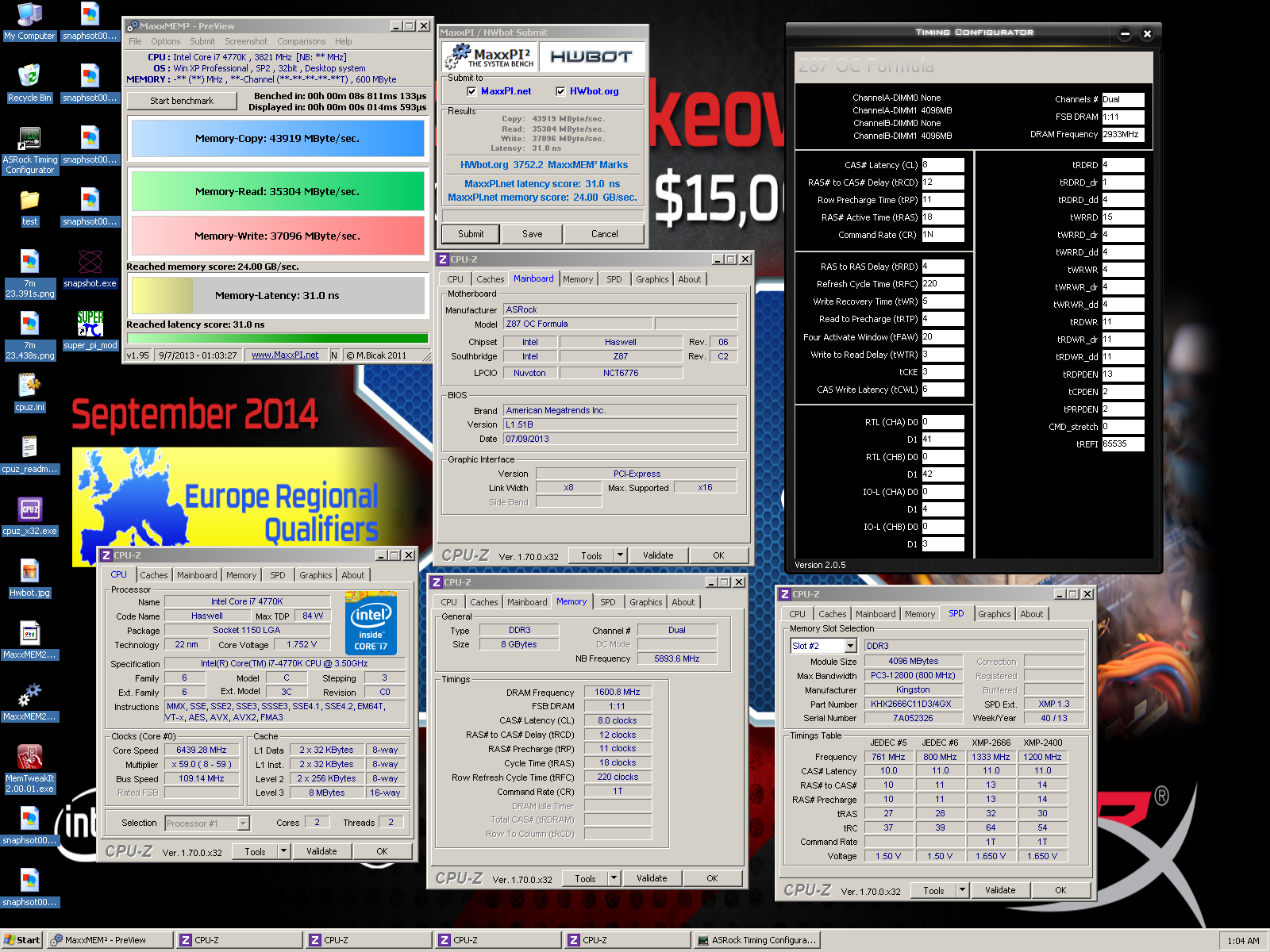
Task: Open 7m 23.391s.png desktop file
Action: tap(29, 274)
